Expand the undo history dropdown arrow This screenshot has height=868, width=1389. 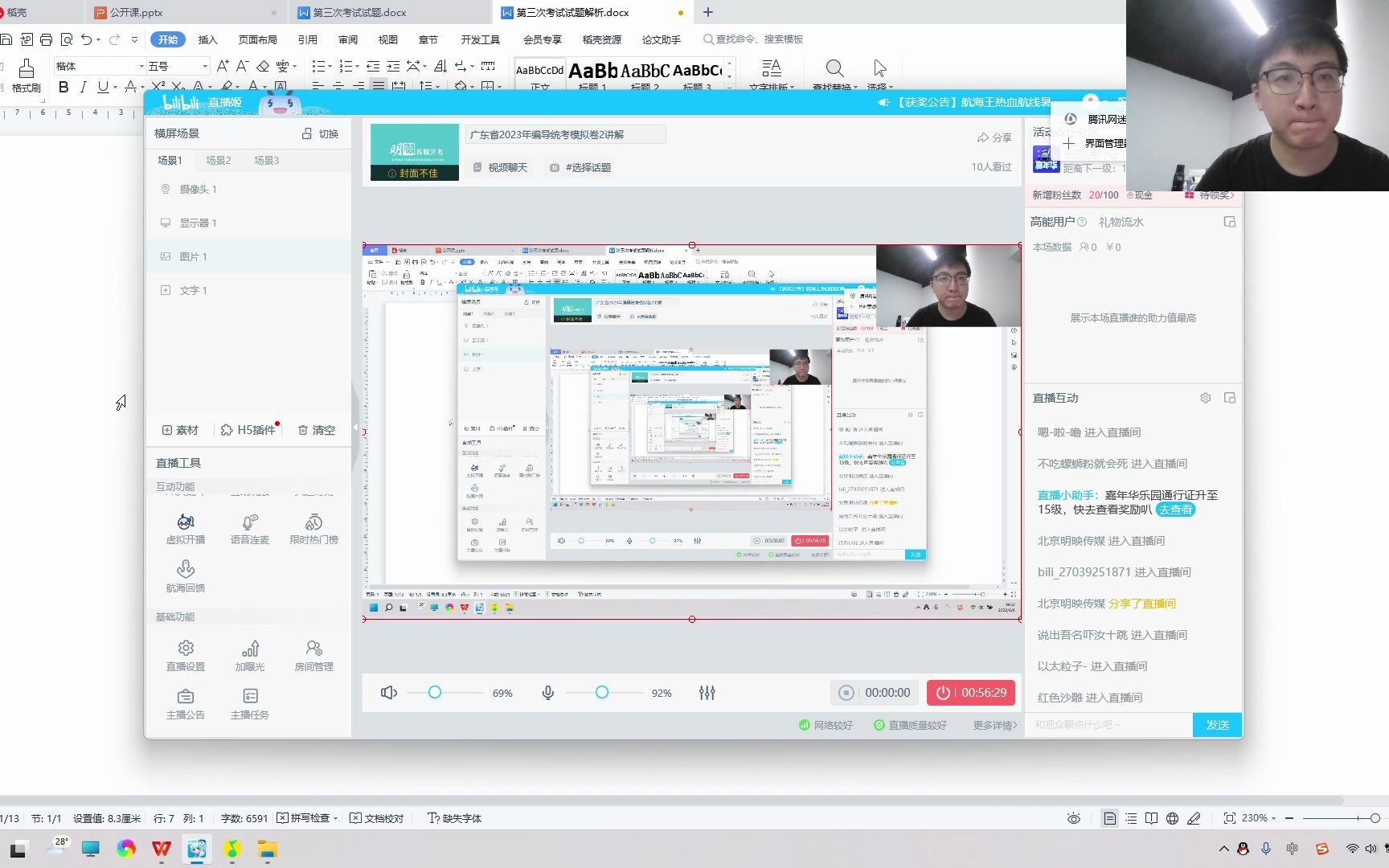[98, 39]
